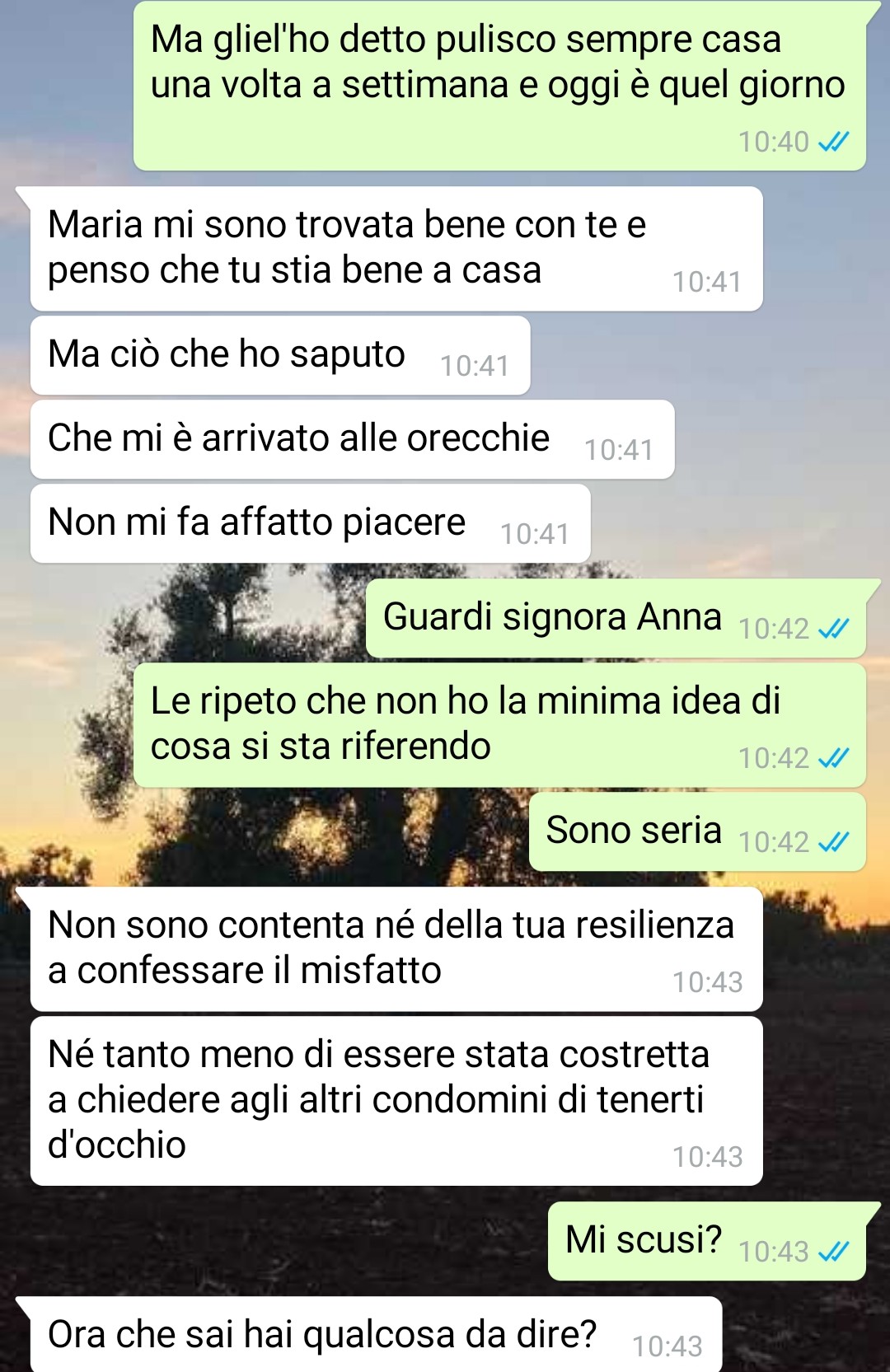Tap message 'Non mi fa affatto piacere'
890x1372 pixels.
(311, 523)
